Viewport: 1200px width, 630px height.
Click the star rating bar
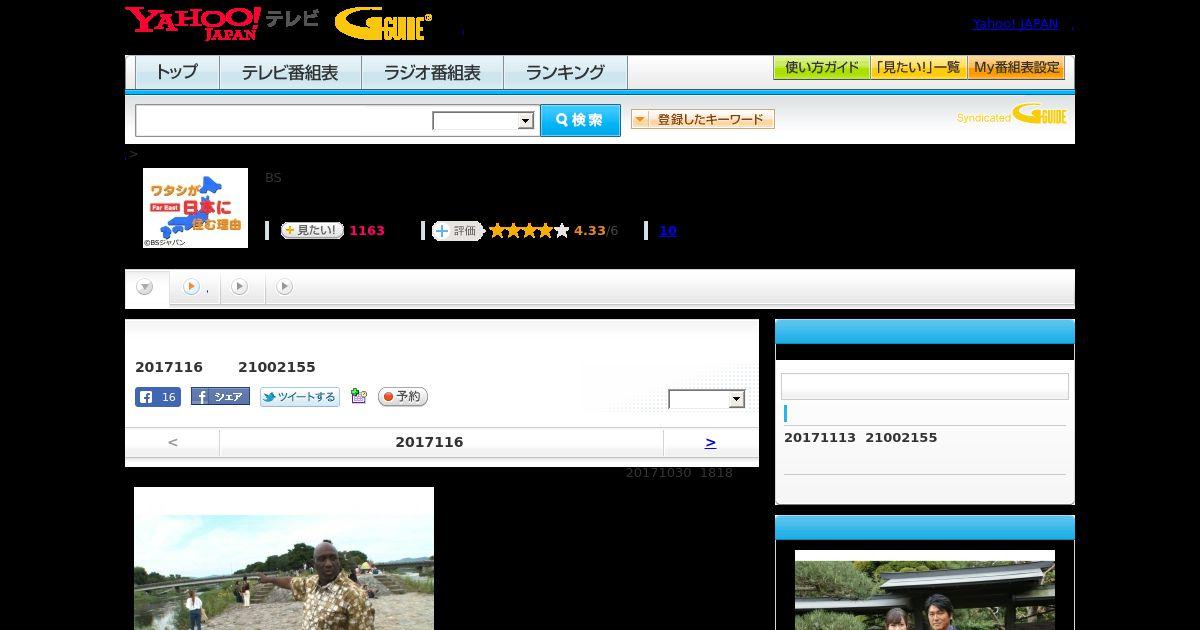[528, 231]
